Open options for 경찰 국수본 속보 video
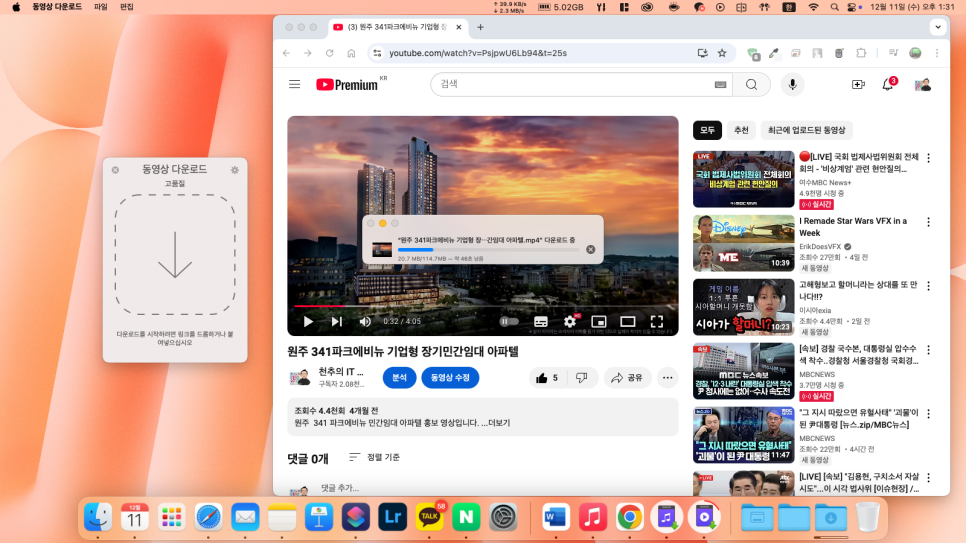Viewport: 966px width, 543px height. point(928,349)
